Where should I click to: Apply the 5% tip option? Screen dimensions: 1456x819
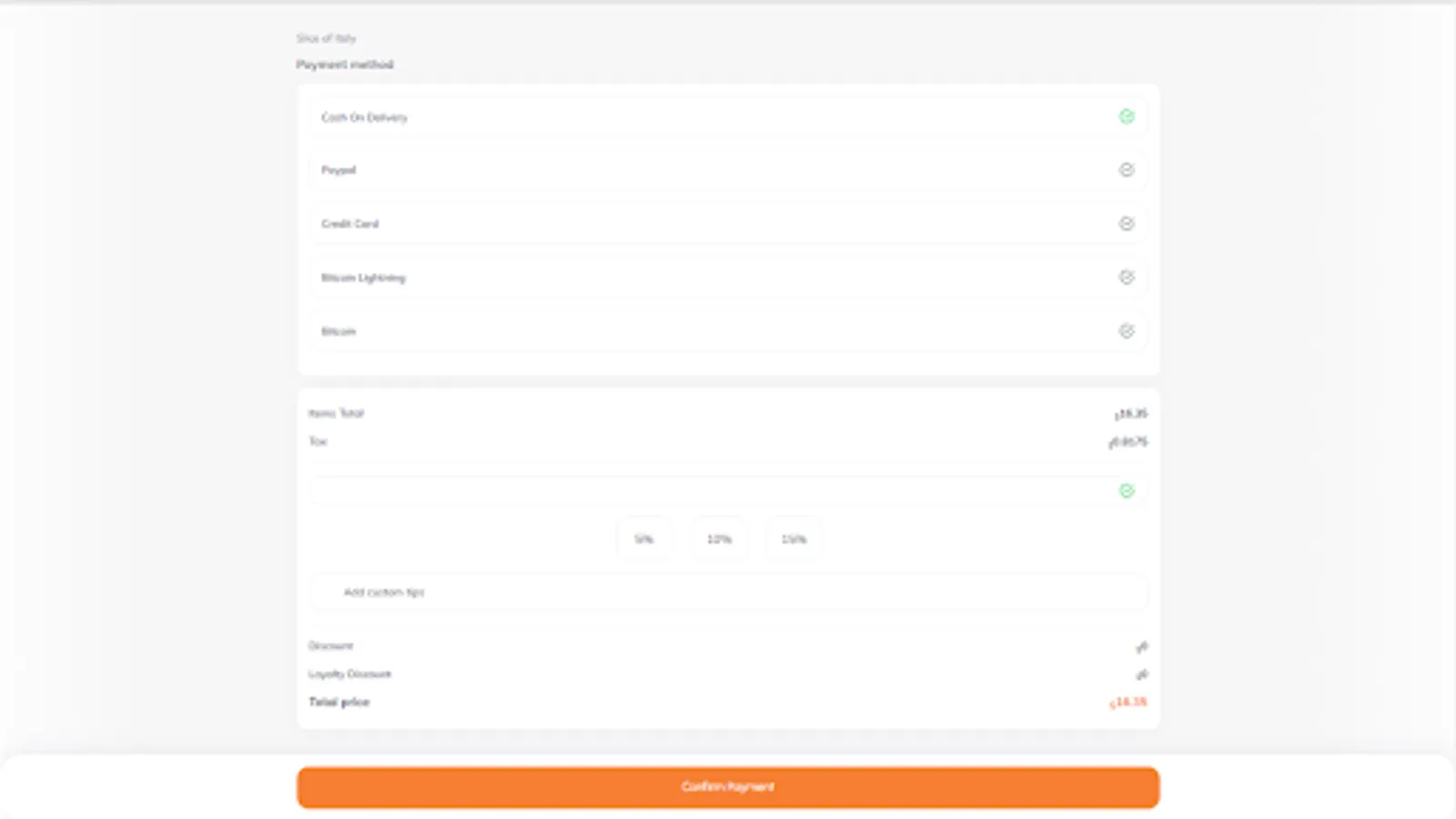click(x=644, y=538)
